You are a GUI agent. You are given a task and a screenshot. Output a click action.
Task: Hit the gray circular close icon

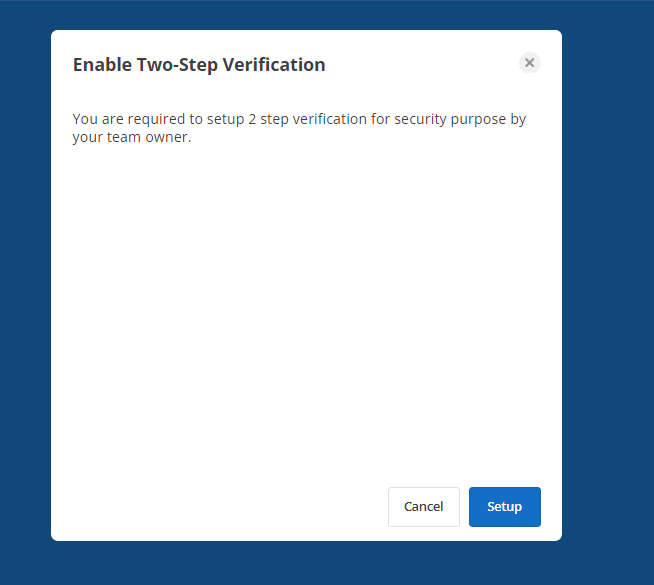[x=529, y=63]
